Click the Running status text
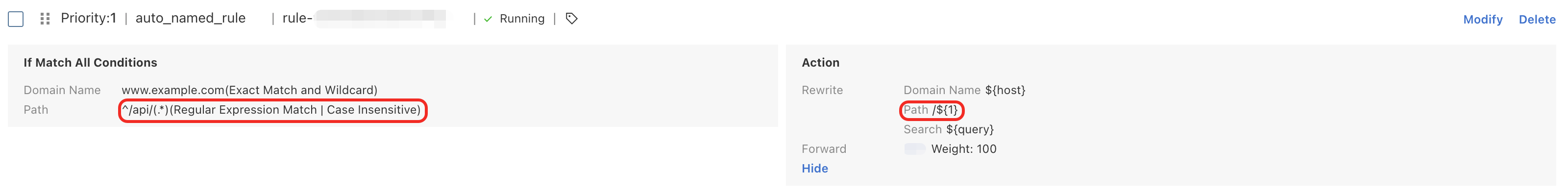1568x196 pixels. point(522,19)
